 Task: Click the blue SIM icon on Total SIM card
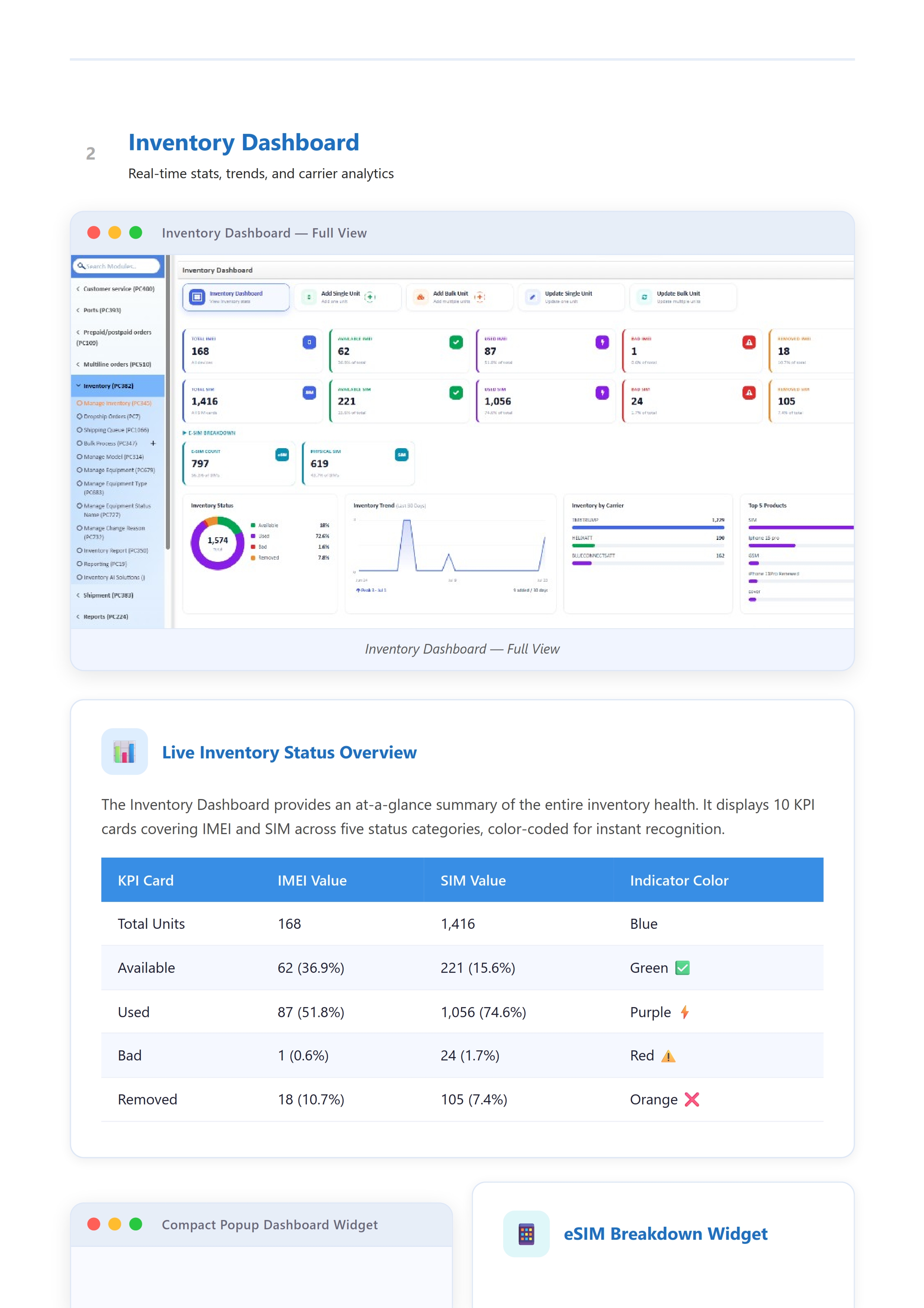309,393
